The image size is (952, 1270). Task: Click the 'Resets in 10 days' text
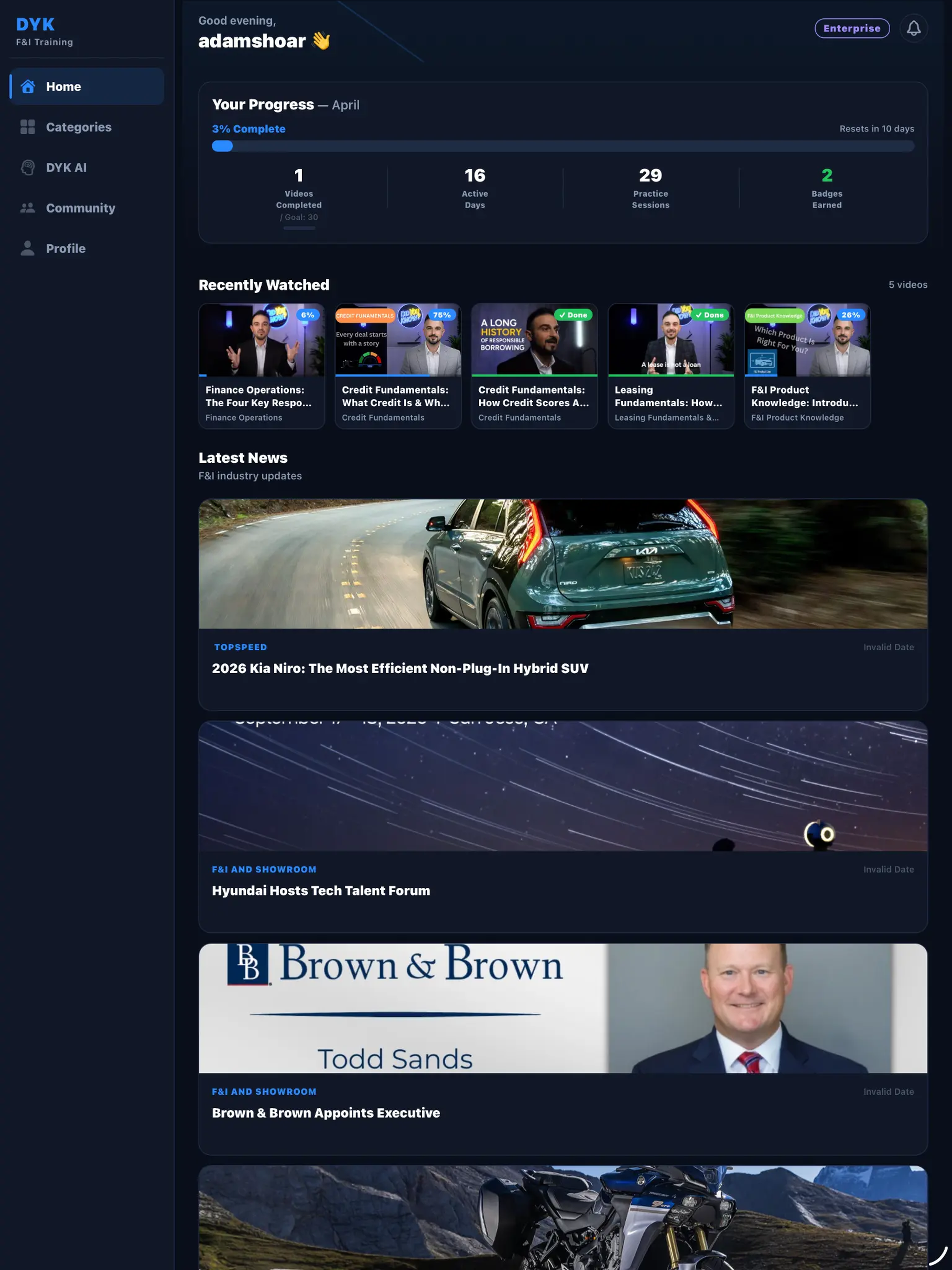[877, 129]
